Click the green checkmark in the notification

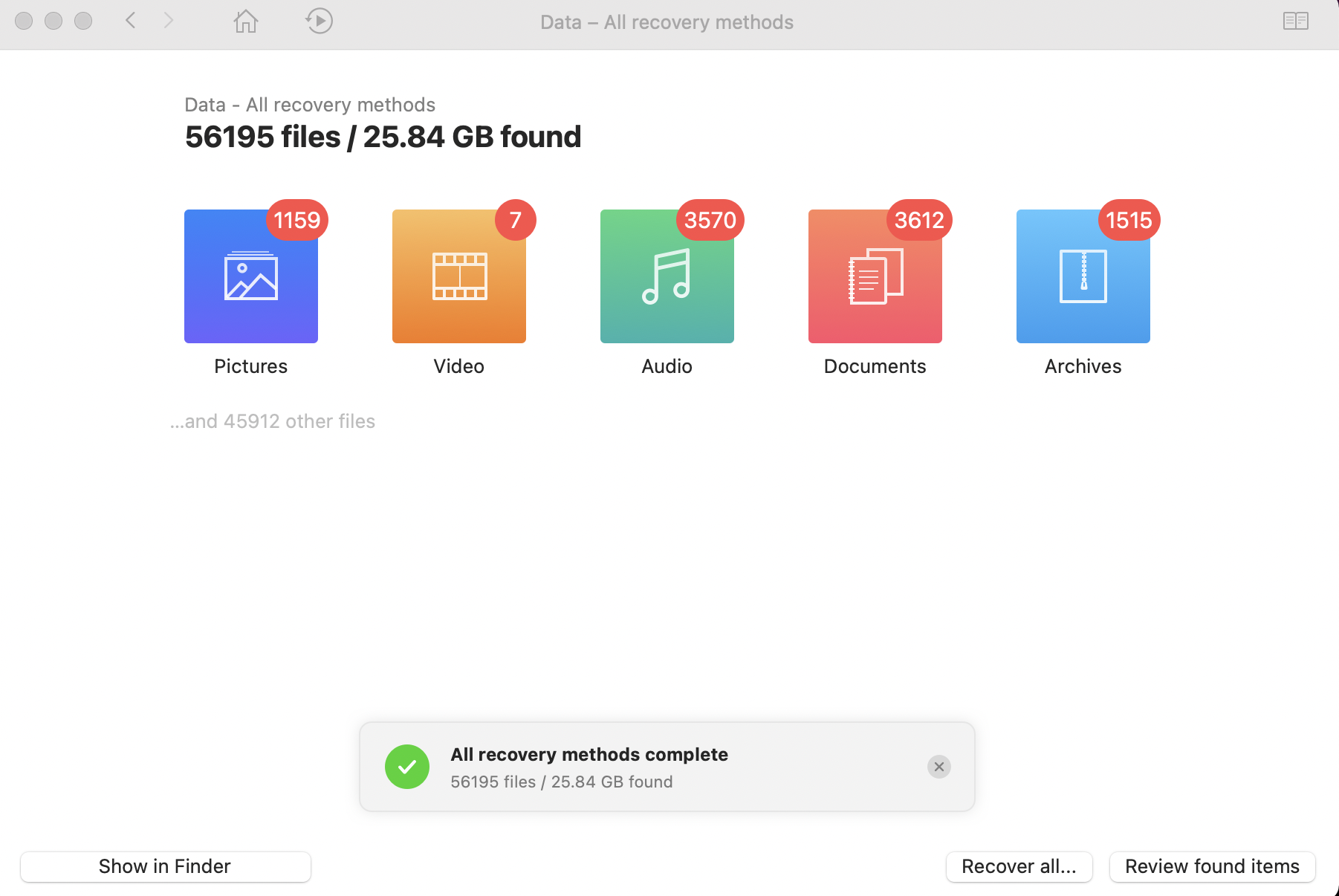[406, 766]
